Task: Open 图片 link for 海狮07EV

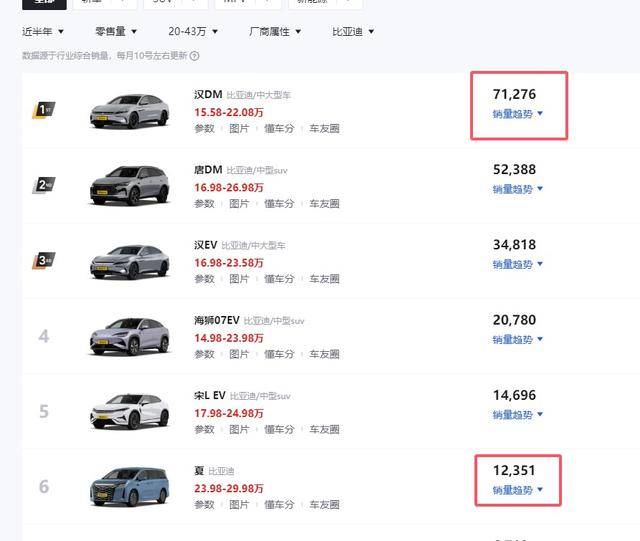Action: tap(239, 354)
